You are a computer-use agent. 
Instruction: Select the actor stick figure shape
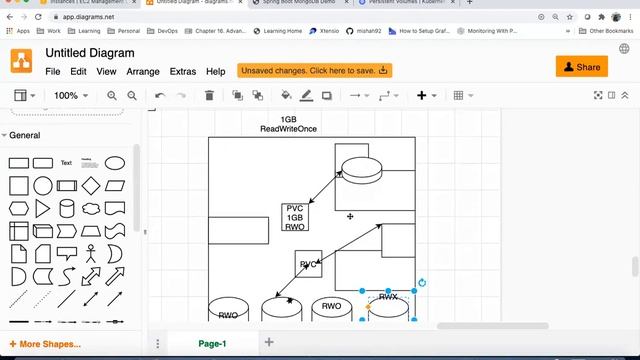91,253
